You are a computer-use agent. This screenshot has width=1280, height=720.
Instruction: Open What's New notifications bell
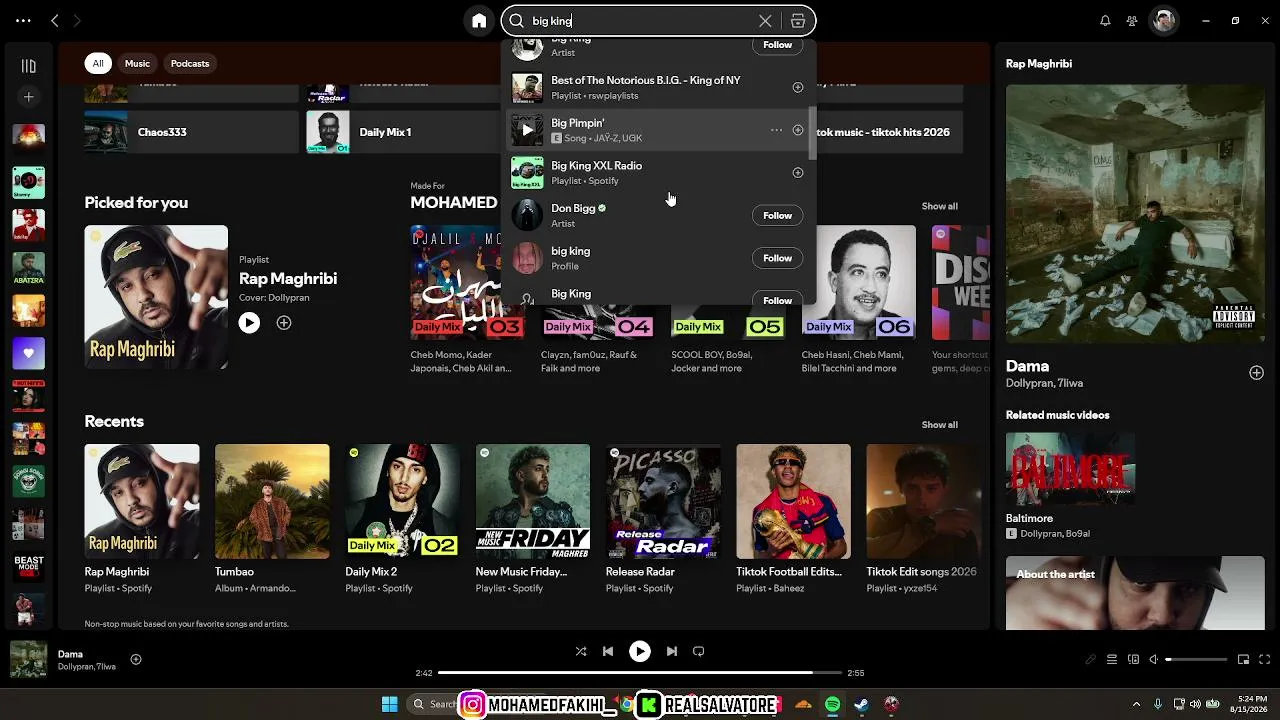coord(1105,21)
